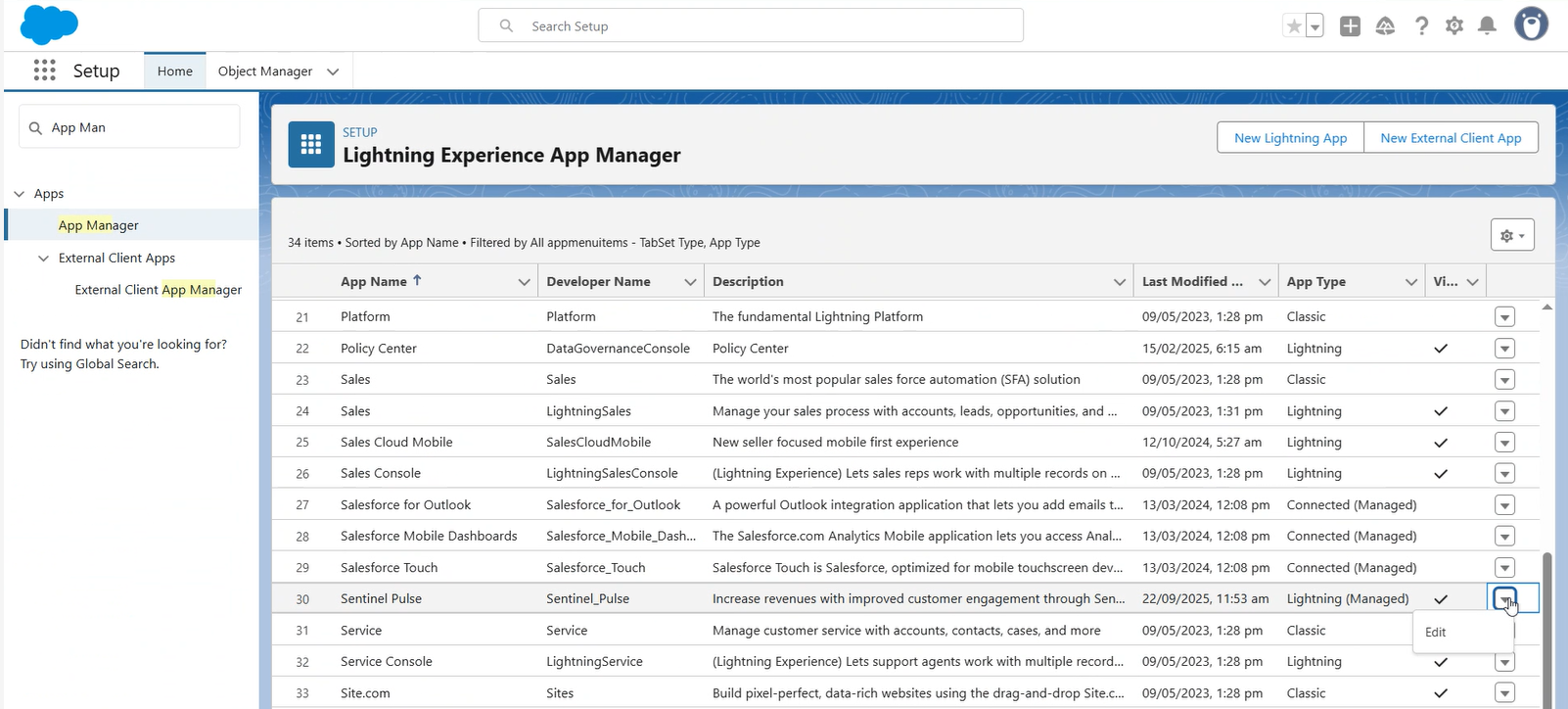This screenshot has height=709, width=1568.
Task: Open the App Launcher grid icon
Action: coord(44,71)
